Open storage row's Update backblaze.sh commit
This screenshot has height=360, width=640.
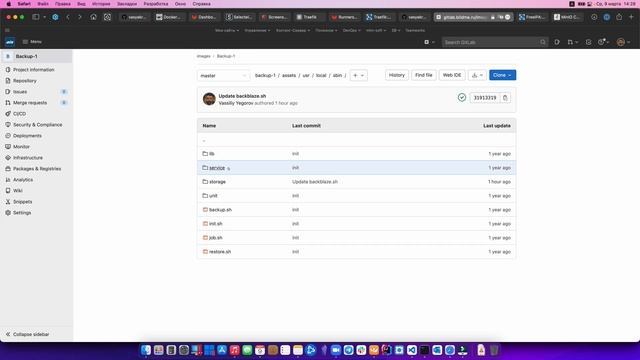[315, 182]
